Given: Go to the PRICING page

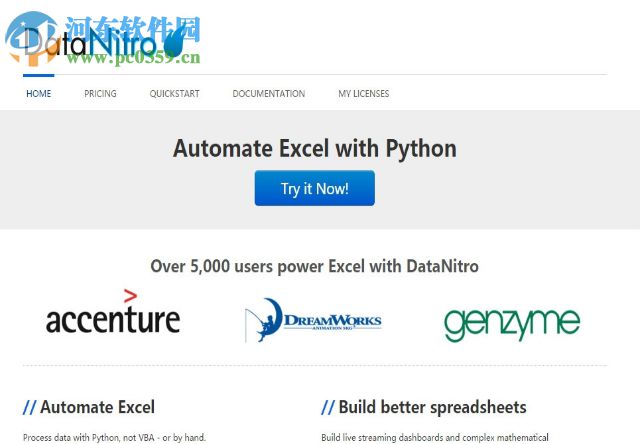Looking at the screenshot, I should tap(100, 93).
